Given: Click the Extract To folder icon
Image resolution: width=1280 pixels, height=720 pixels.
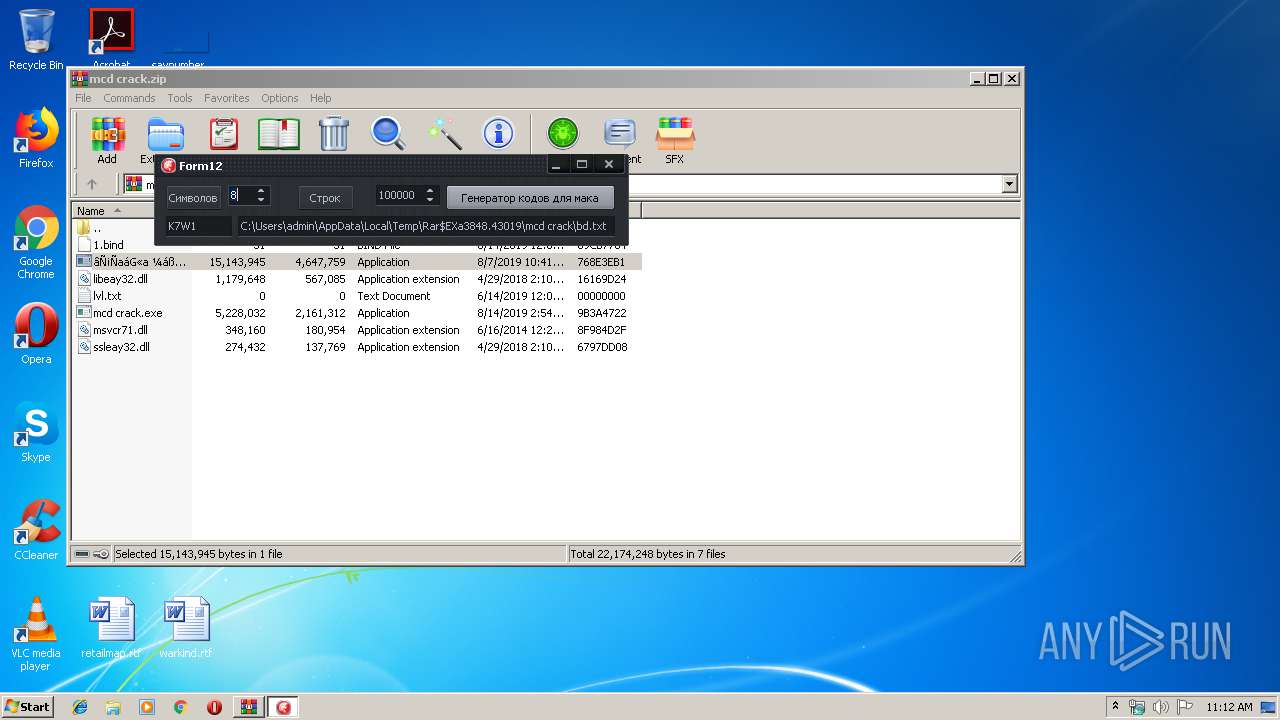Looking at the screenshot, I should click(164, 134).
